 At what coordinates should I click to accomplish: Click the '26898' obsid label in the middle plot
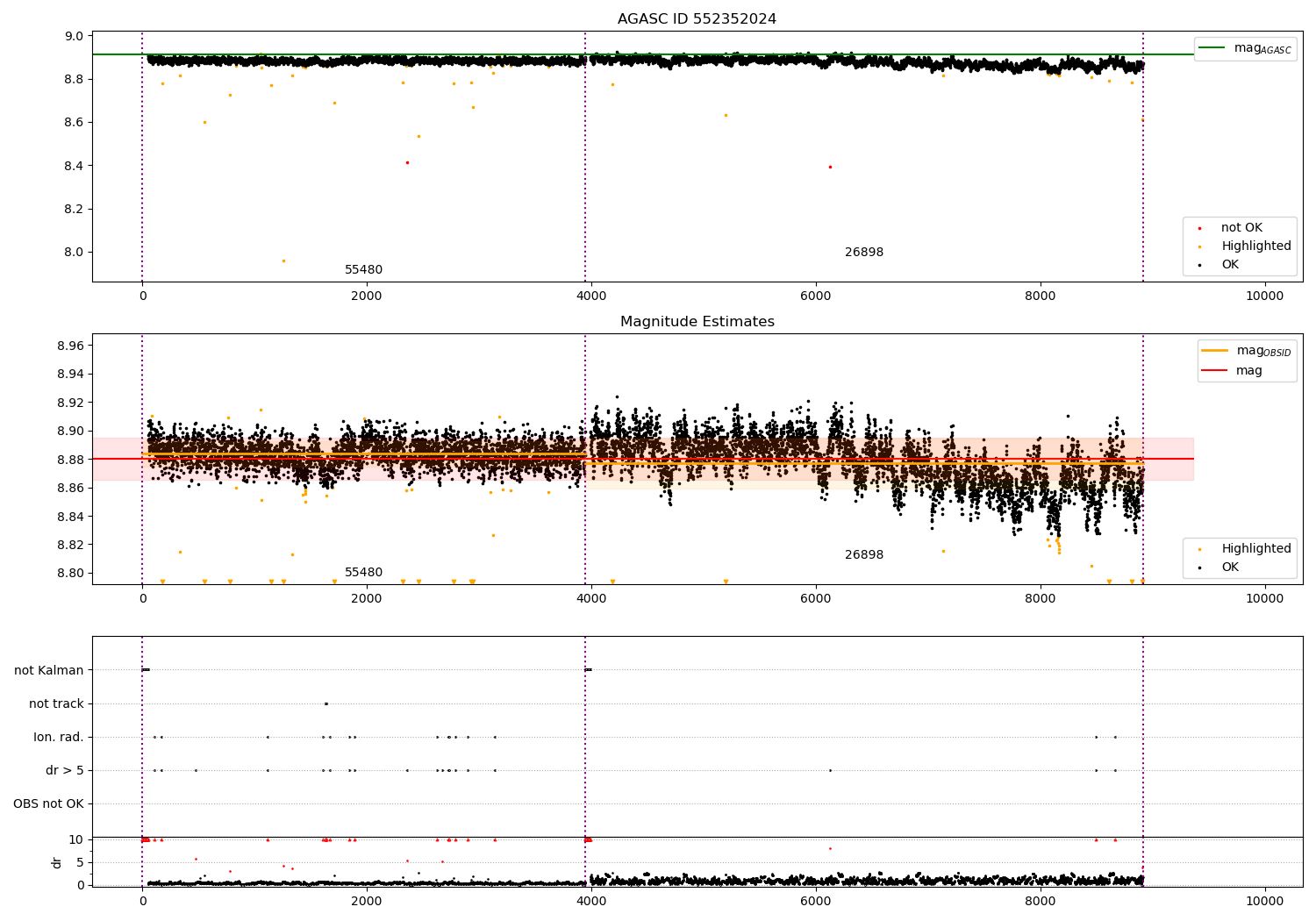click(x=864, y=555)
